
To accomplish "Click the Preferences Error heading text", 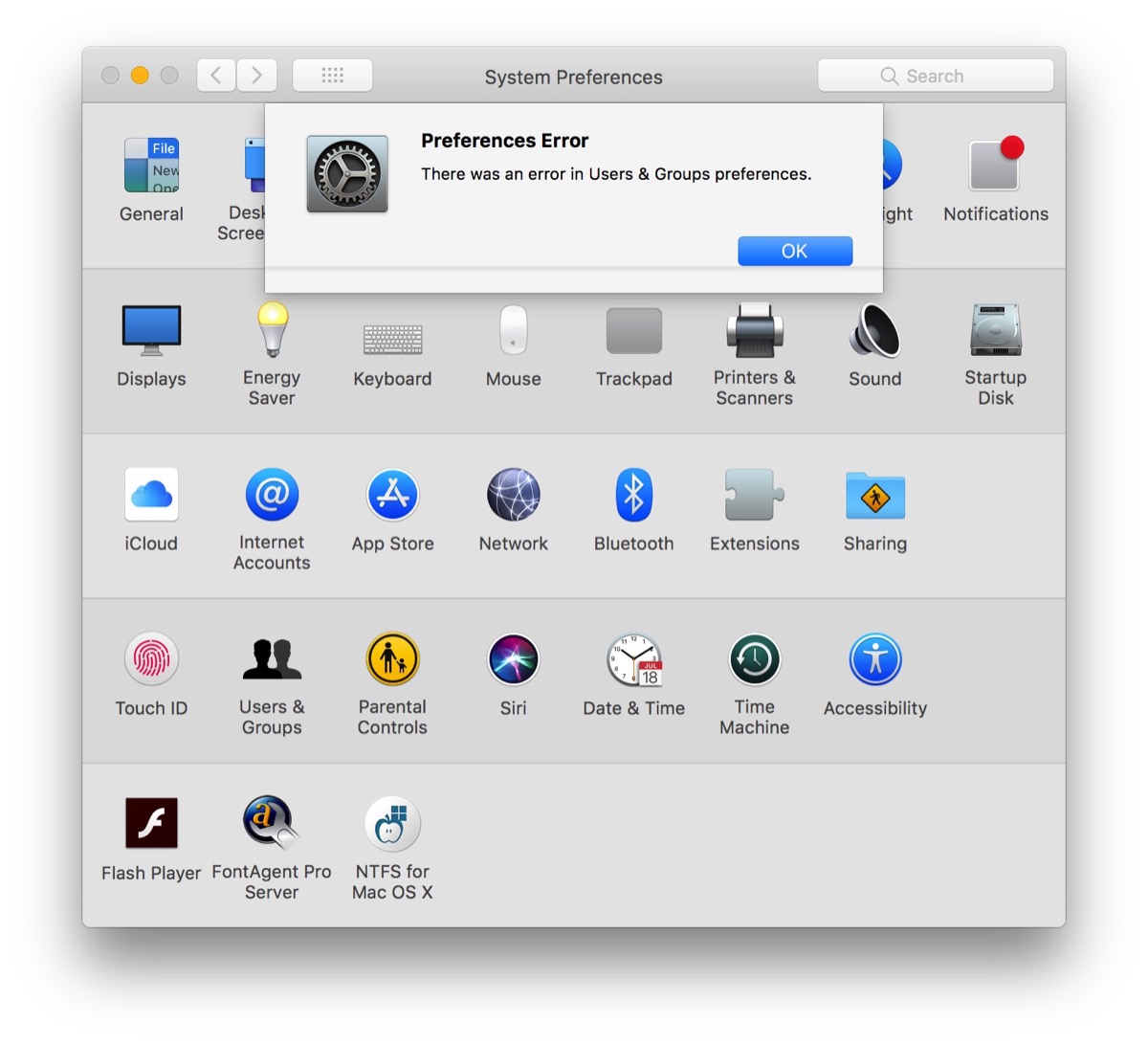I will pyautogui.click(x=504, y=141).
